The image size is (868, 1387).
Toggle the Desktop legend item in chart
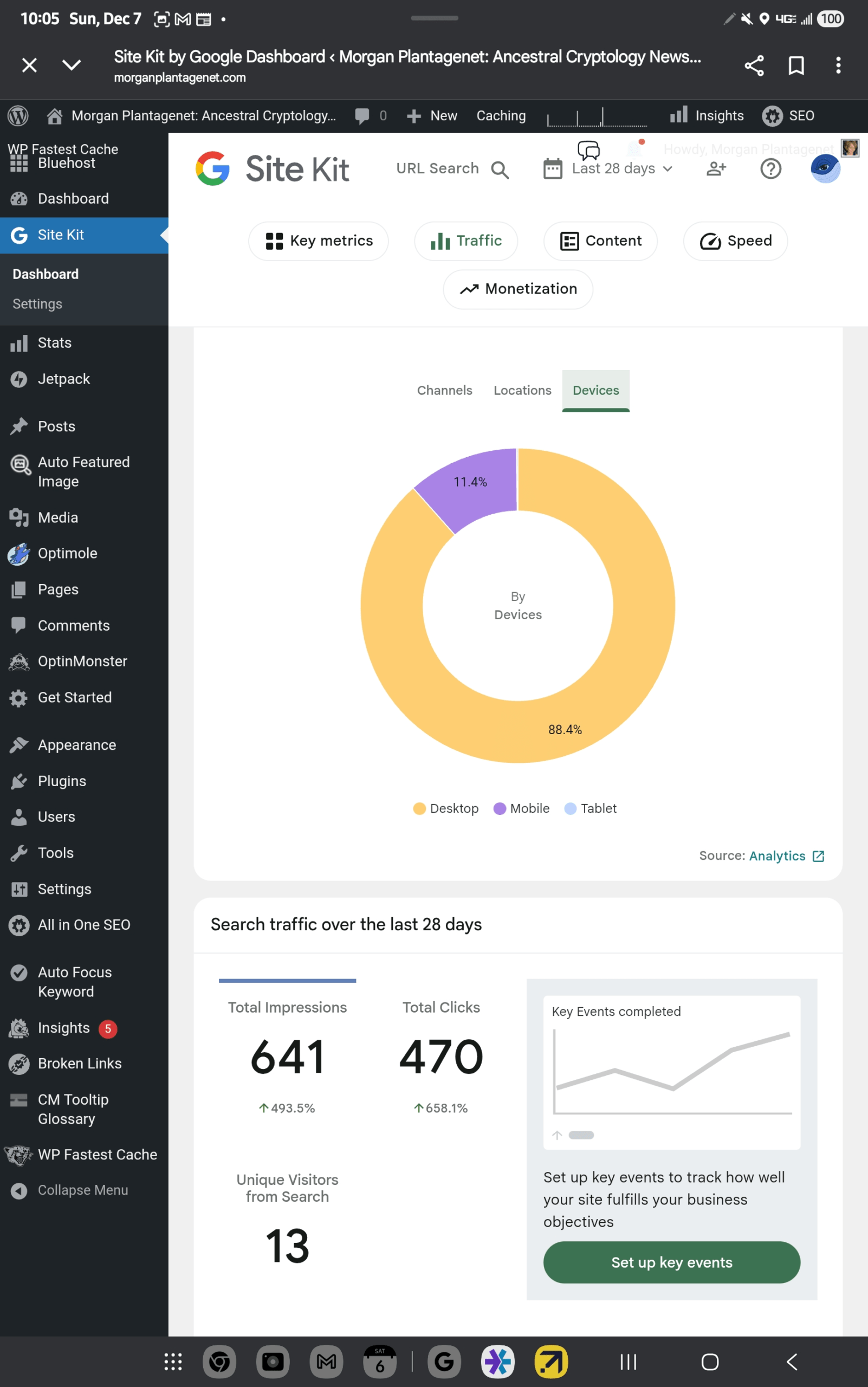coord(445,808)
